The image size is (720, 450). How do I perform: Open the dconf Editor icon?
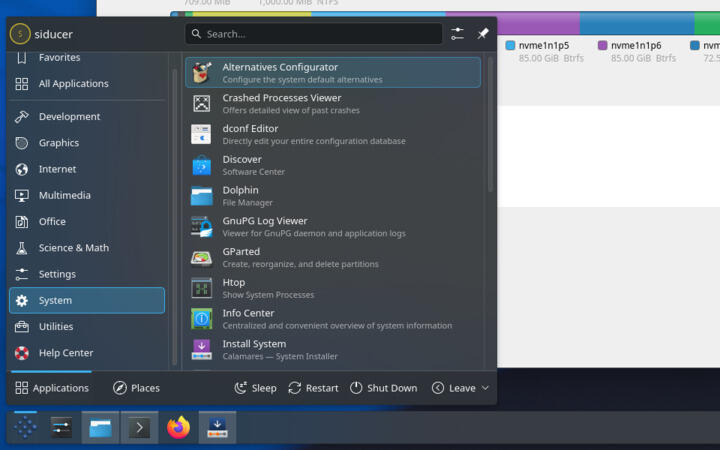point(202,134)
